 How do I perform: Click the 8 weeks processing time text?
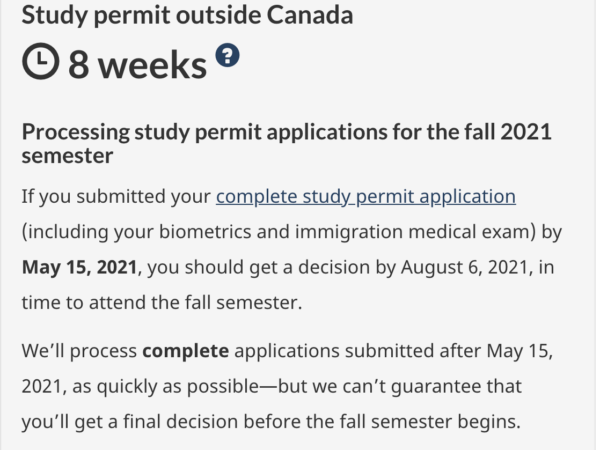click(x=137, y=65)
